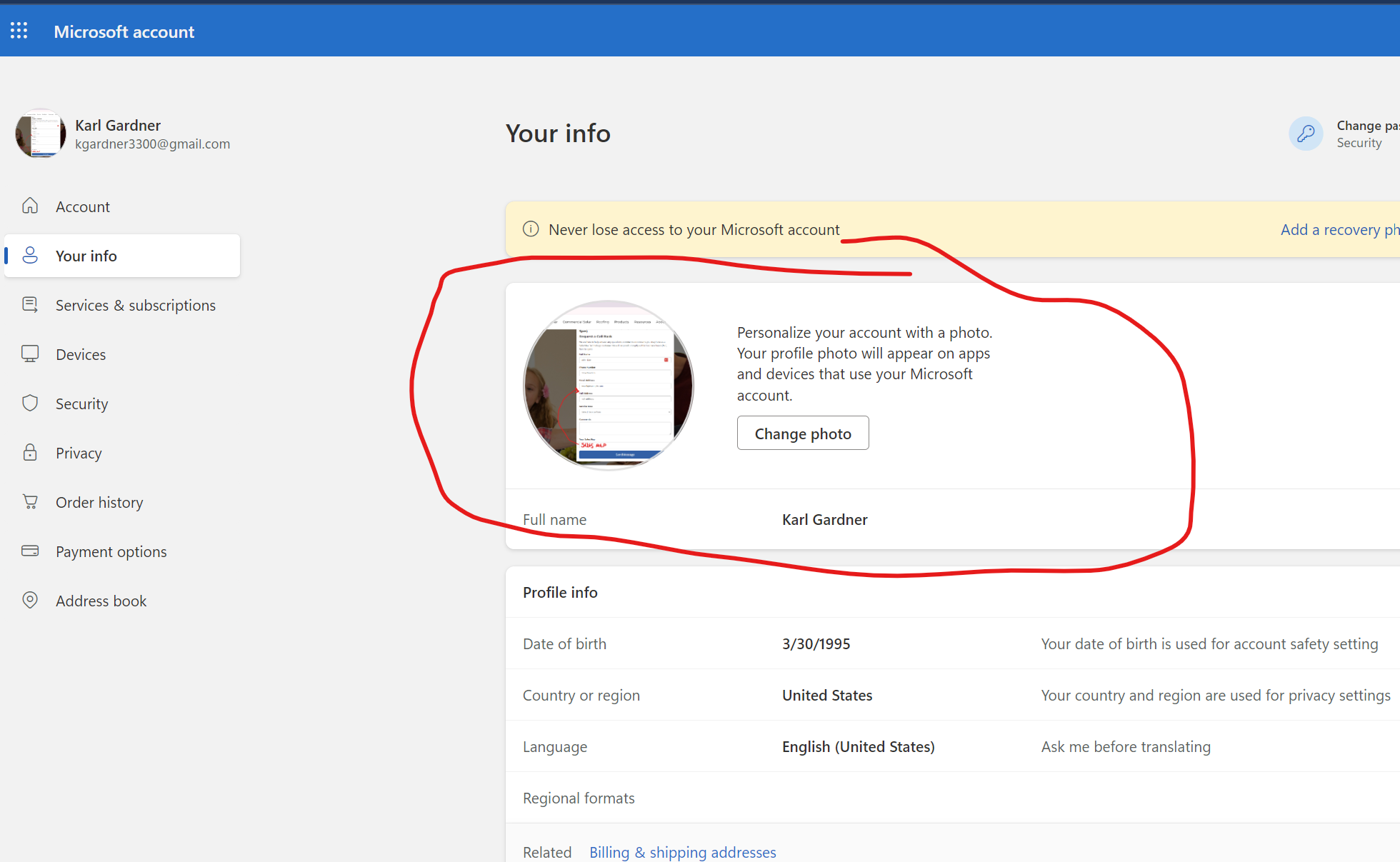Open the app launcher grid icon
Viewport: 1400px width, 862px height.
pyautogui.click(x=19, y=31)
